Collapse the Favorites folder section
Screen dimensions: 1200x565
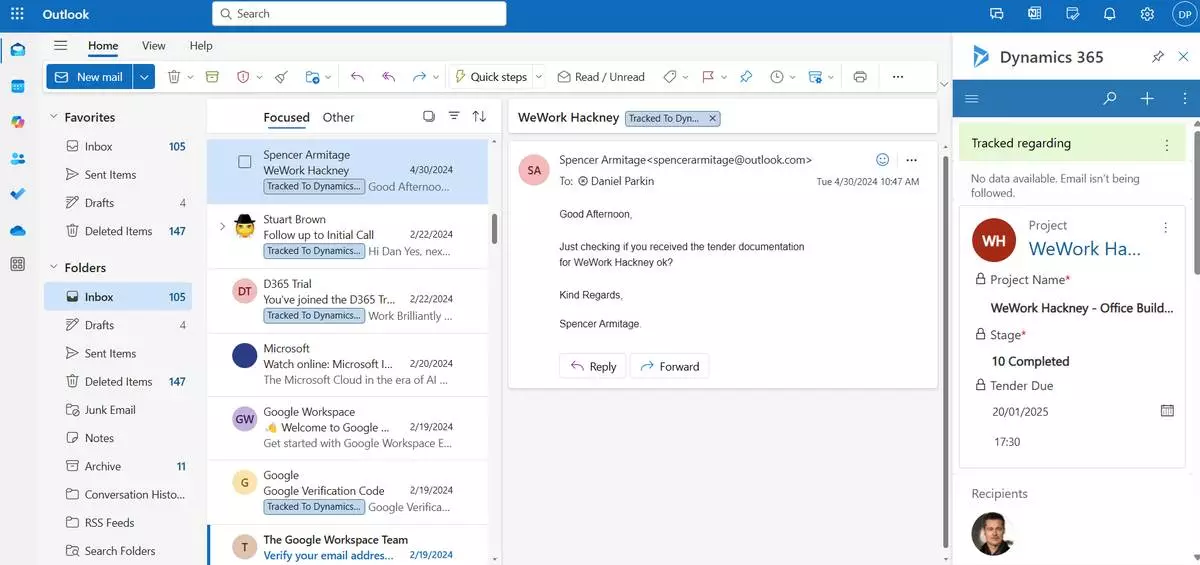pyautogui.click(x=54, y=117)
